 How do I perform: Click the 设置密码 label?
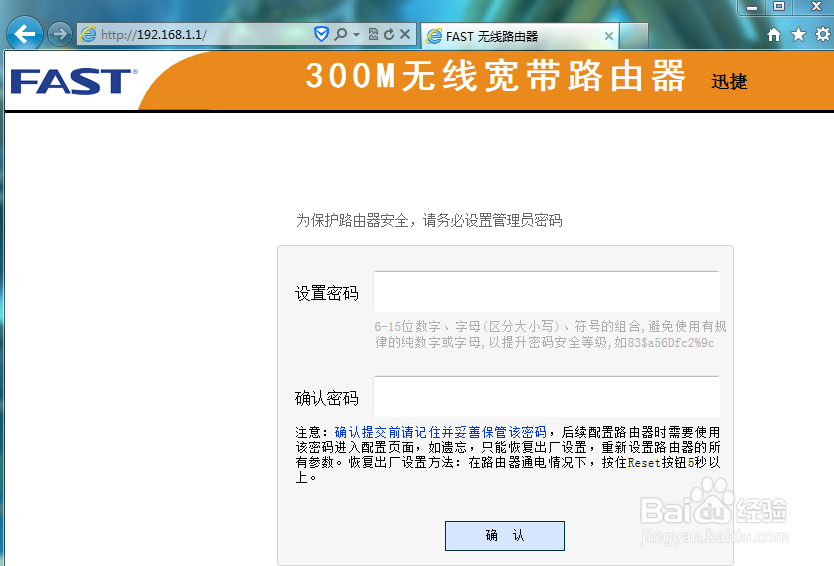(x=327, y=293)
